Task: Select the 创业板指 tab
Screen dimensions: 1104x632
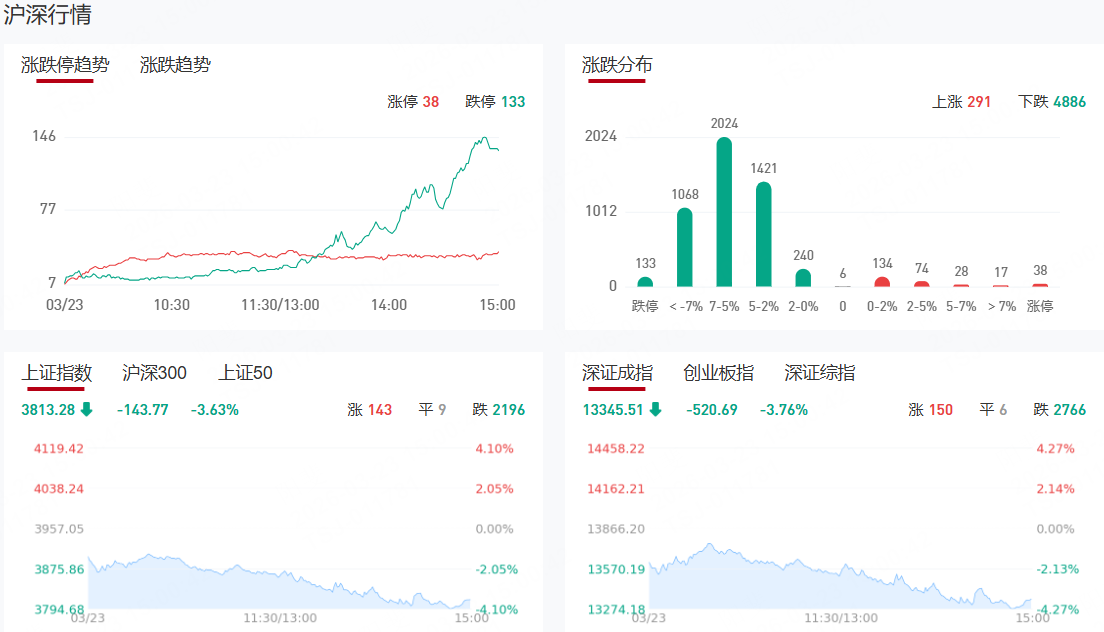Action: (x=718, y=373)
